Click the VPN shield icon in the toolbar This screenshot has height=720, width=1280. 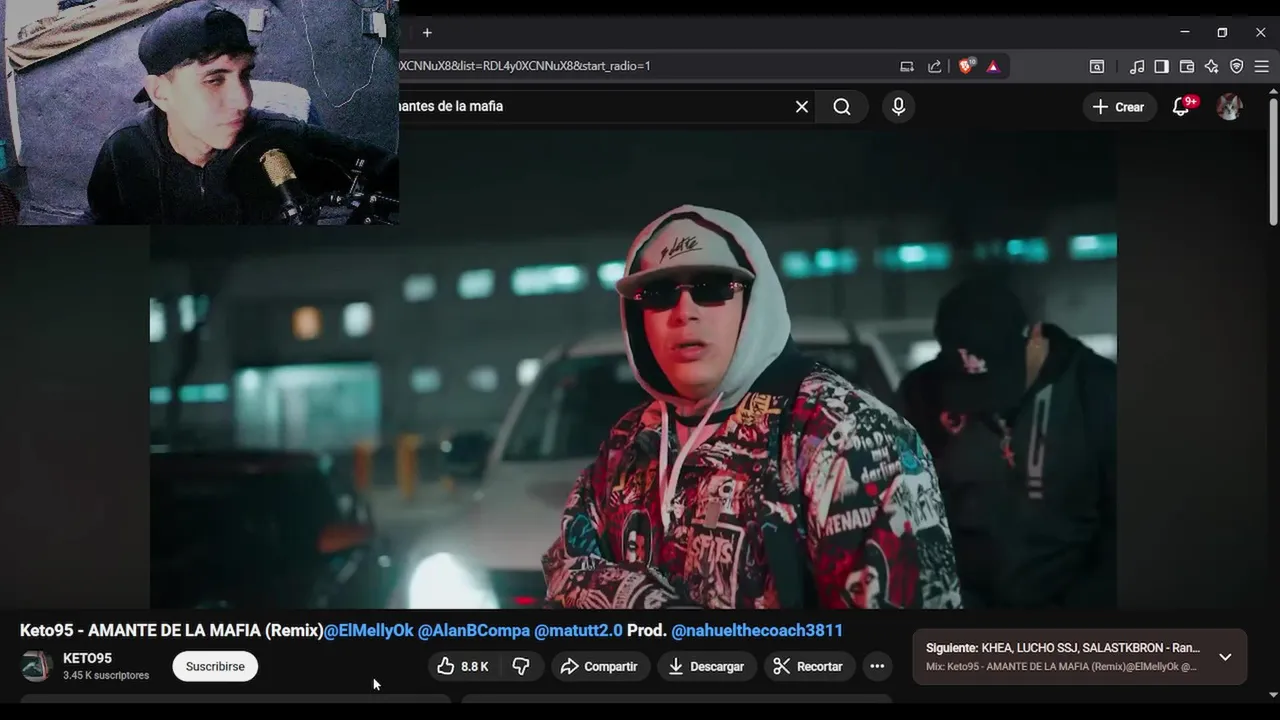pos(1236,67)
